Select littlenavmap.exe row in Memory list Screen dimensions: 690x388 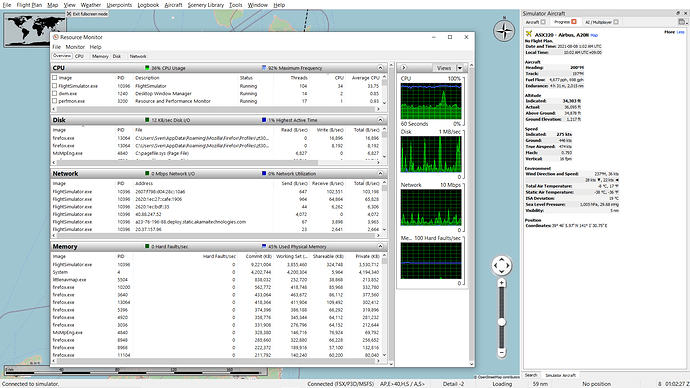216,280
